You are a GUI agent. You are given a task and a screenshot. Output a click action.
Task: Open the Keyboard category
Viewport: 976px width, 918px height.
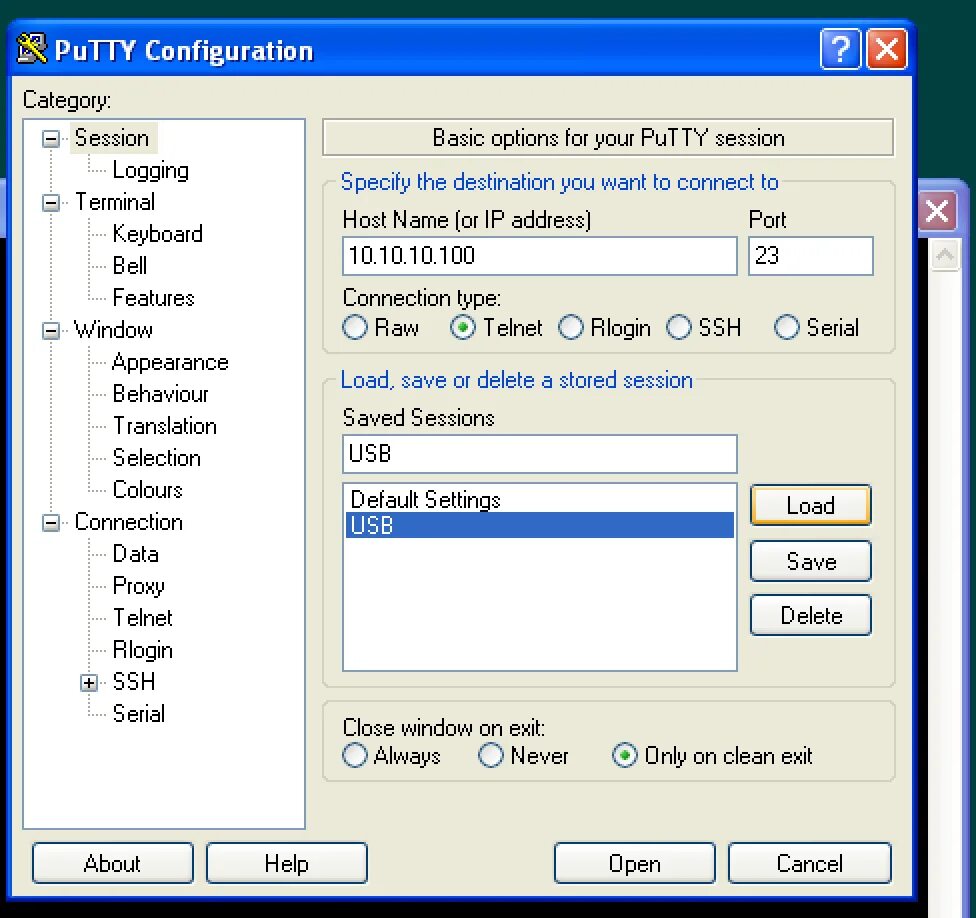pyautogui.click(x=157, y=234)
